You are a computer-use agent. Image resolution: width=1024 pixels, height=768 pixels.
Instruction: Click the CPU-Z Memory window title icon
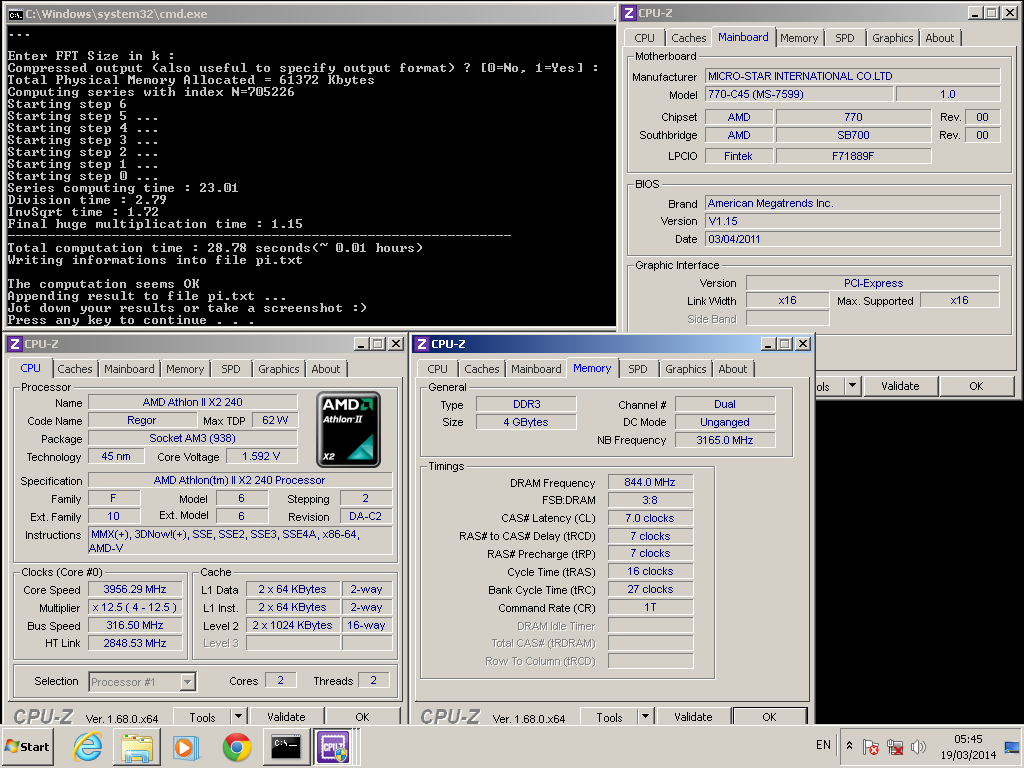click(x=422, y=344)
